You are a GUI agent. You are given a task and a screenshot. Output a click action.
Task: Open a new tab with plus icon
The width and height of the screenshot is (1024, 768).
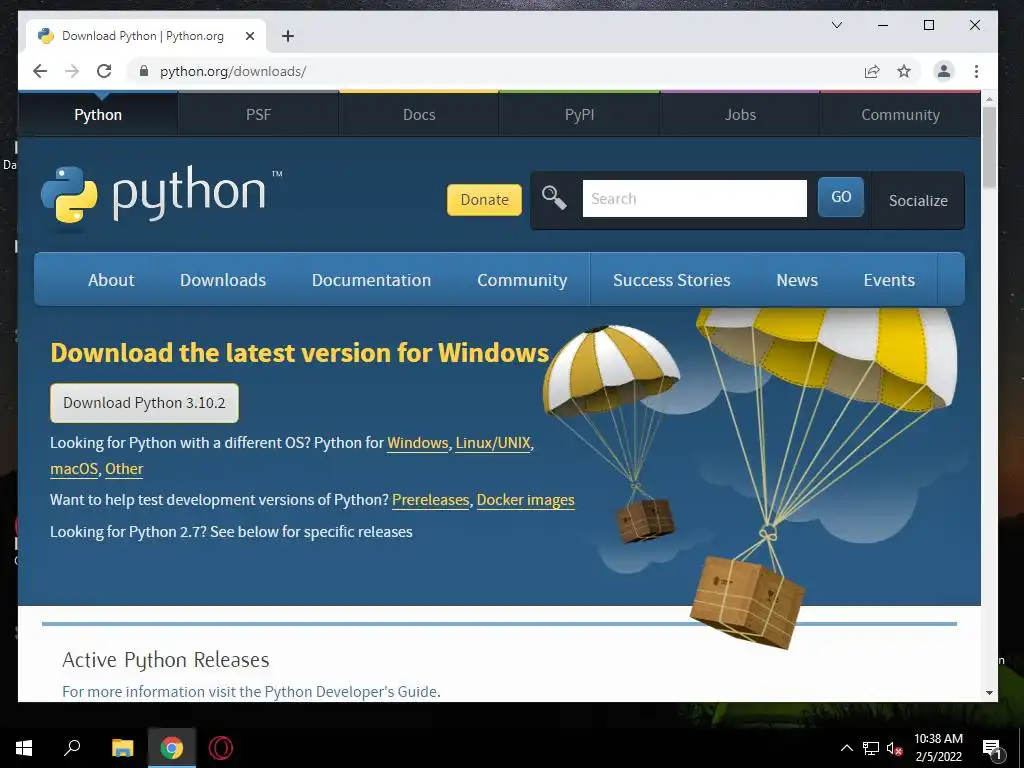288,36
